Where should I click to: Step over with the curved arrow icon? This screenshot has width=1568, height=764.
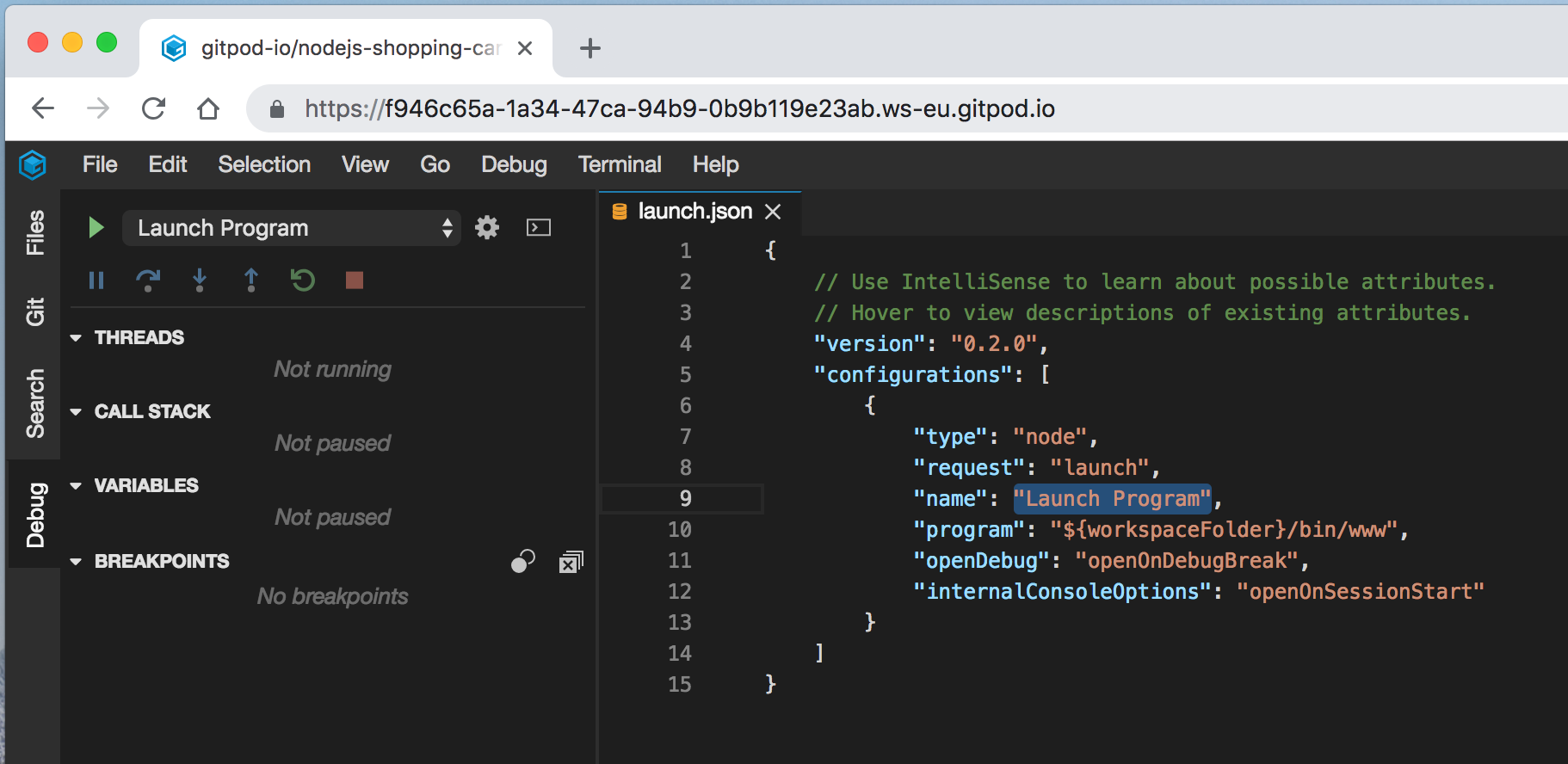click(x=148, y=280)
